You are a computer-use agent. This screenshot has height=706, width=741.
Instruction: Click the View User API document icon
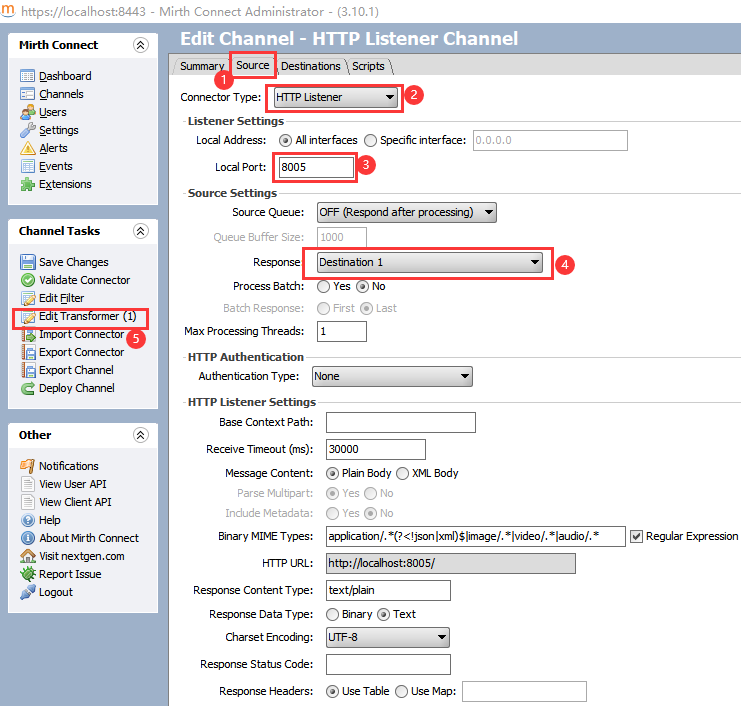tap(27, 484)
